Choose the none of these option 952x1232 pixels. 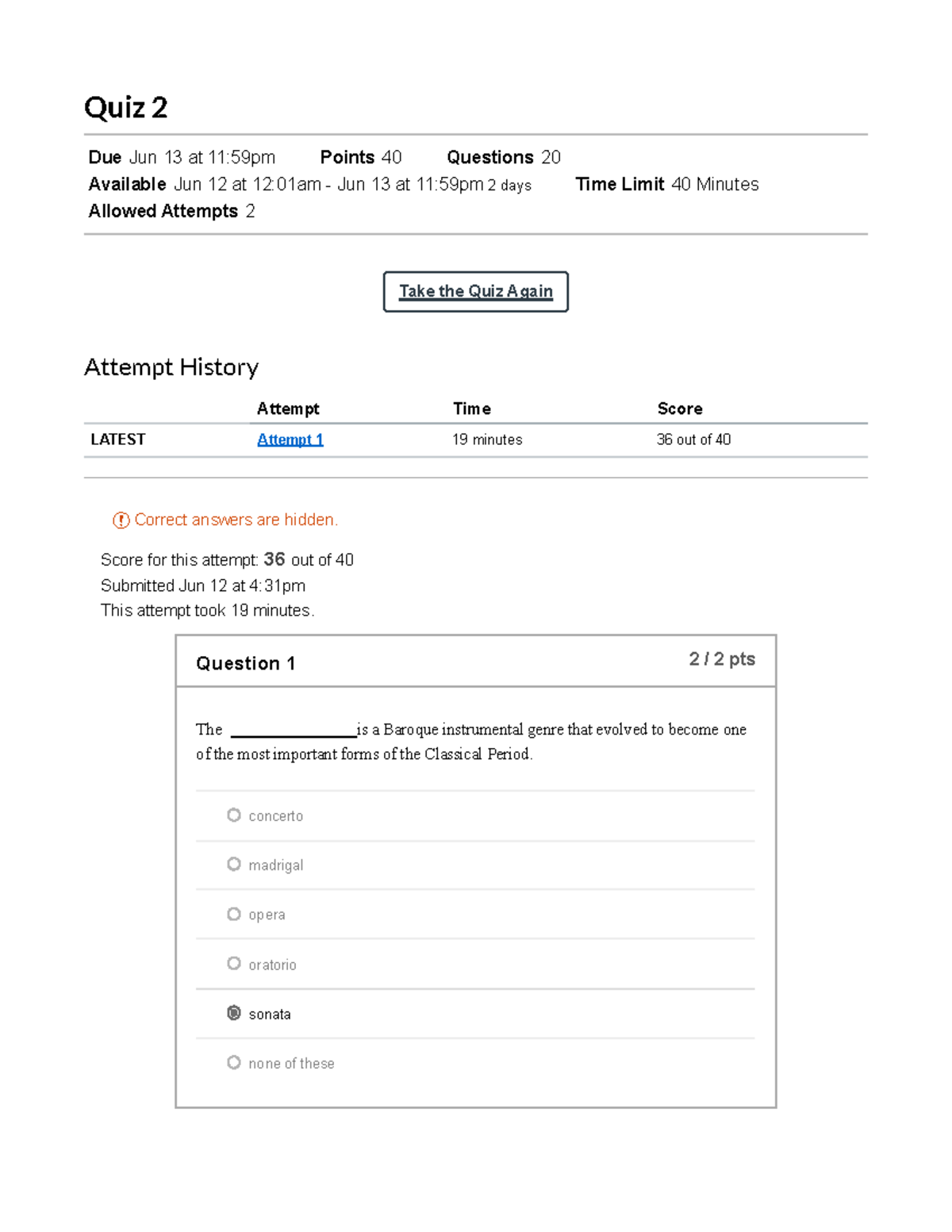point(234,1062)
